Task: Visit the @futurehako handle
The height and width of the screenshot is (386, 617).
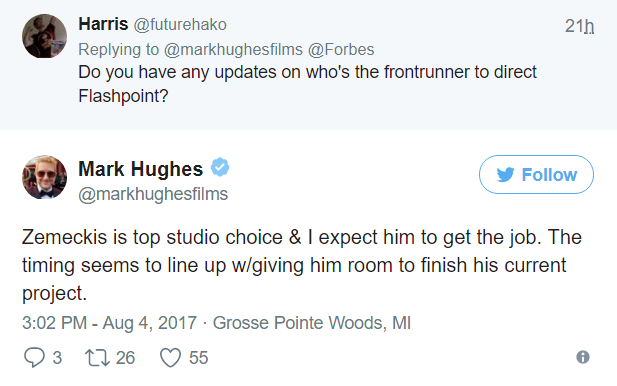Action: 180,25
